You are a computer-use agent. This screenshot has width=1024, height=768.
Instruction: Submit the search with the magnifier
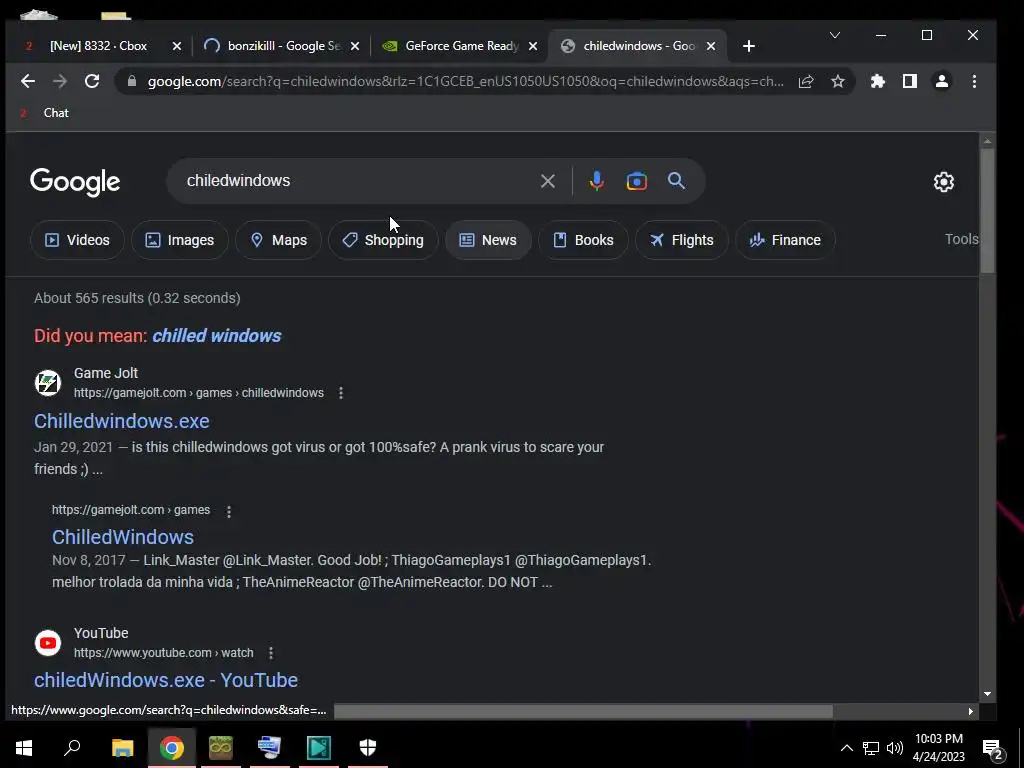tap(677, 181)
